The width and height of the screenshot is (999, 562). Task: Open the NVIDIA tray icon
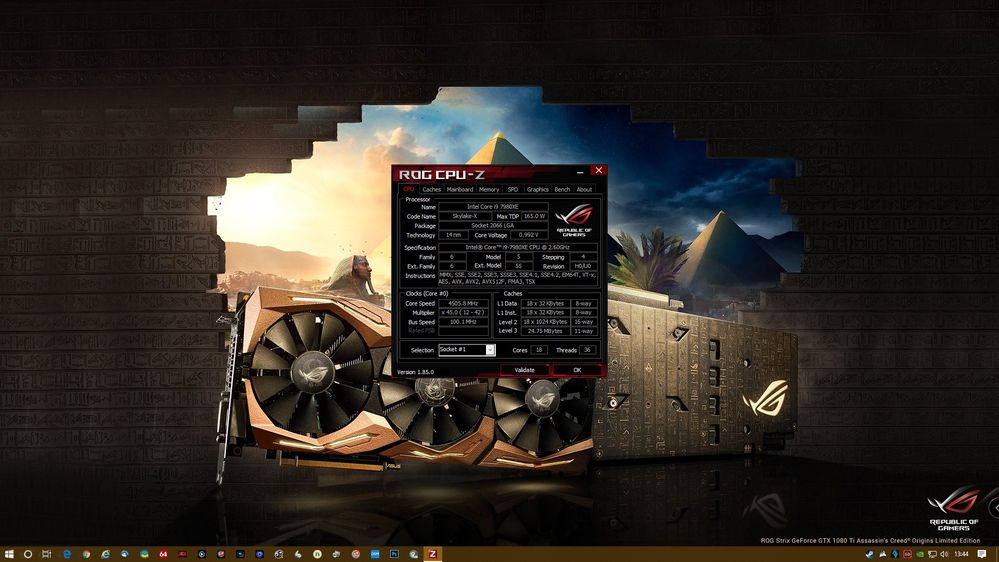(x=919, y=554)
